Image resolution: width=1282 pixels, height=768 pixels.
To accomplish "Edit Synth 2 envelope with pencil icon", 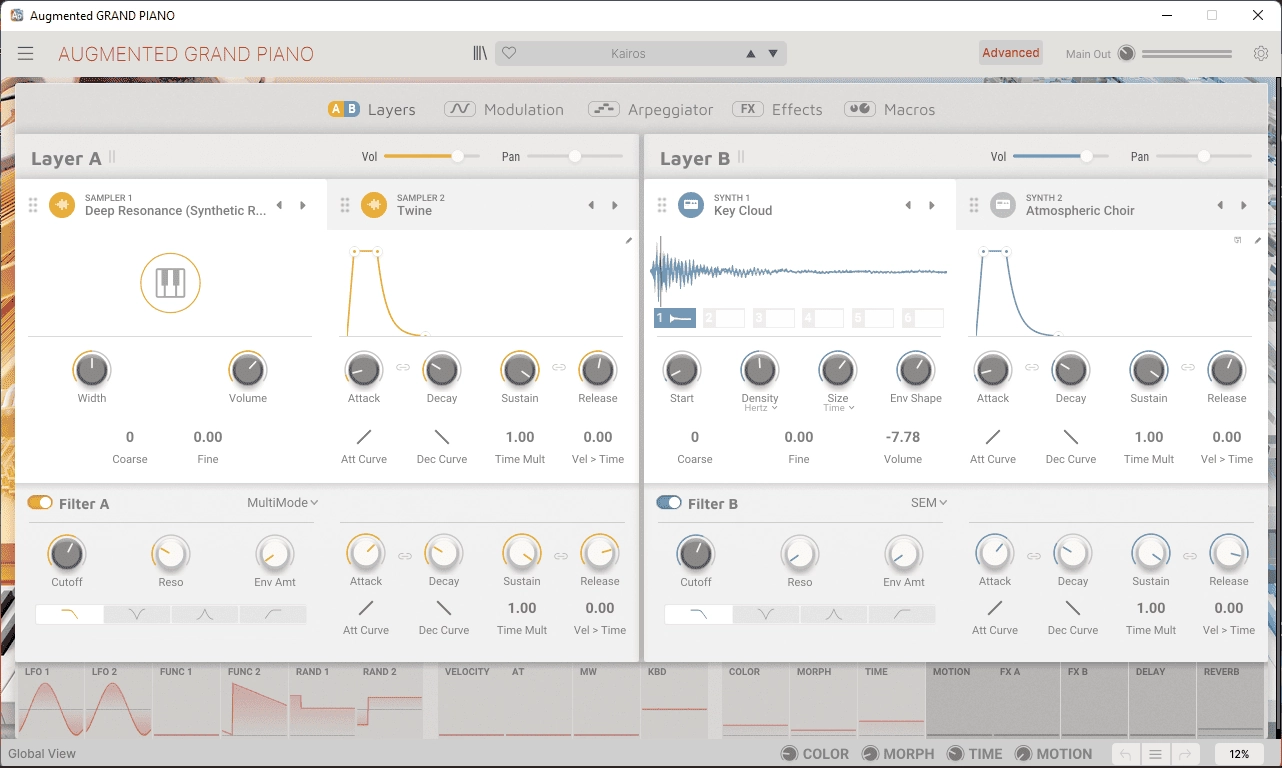I will coord(1258,240).
